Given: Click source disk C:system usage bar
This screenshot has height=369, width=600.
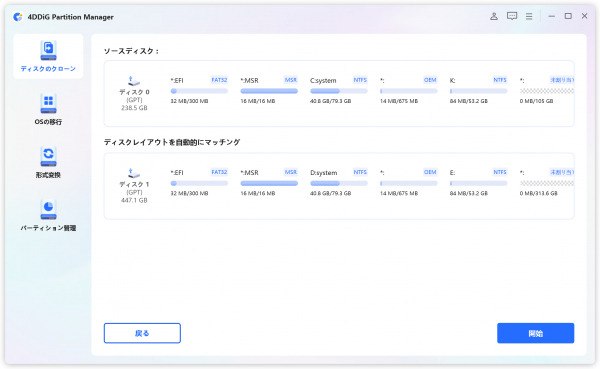Looking at the screenshot, I should pyautogui.click(x=339, y=91).
